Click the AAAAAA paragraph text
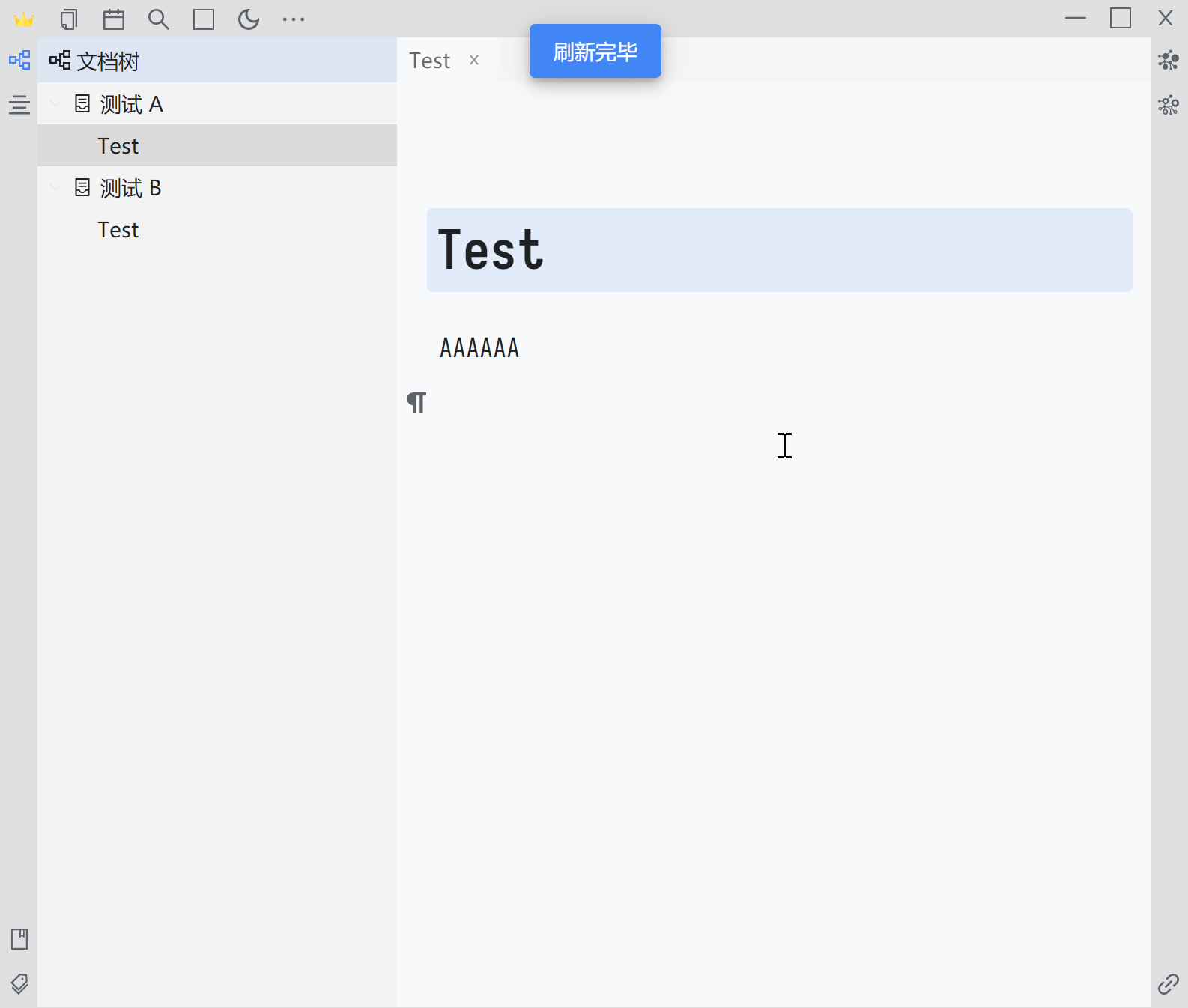The width and height of the screenshot is (1188, 1008). (x=479, y=348)
